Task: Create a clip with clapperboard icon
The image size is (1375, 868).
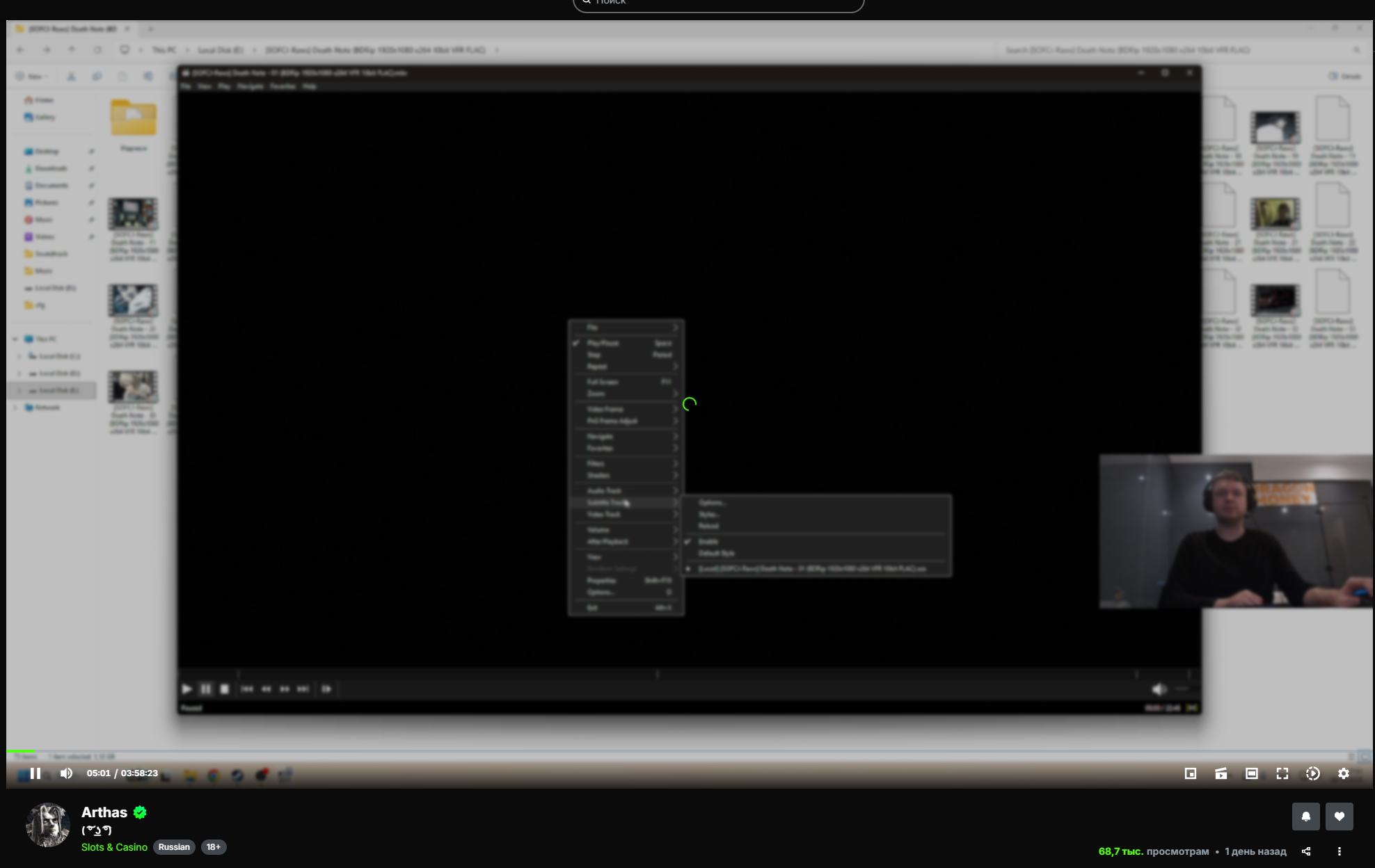Action: pos(1221,773)
